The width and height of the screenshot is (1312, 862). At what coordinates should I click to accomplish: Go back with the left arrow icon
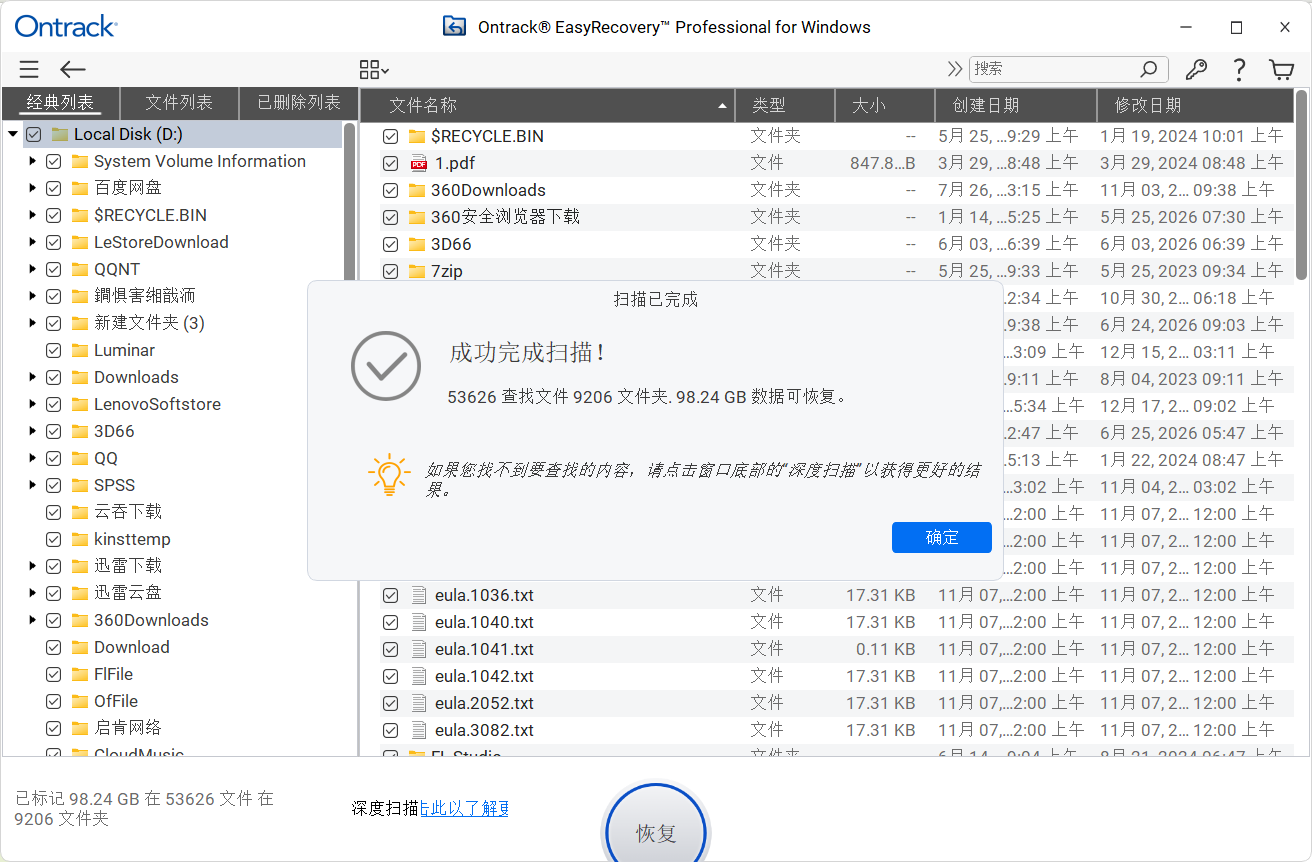click(x=73, y=69)
